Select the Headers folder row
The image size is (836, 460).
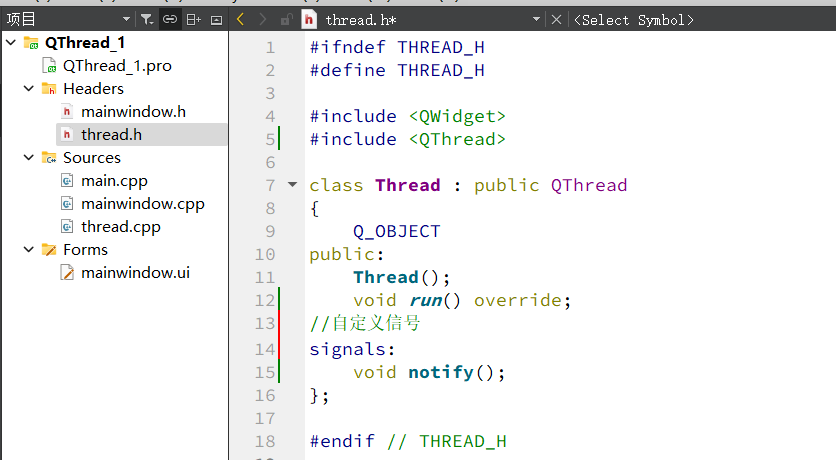tap(93, 88)
